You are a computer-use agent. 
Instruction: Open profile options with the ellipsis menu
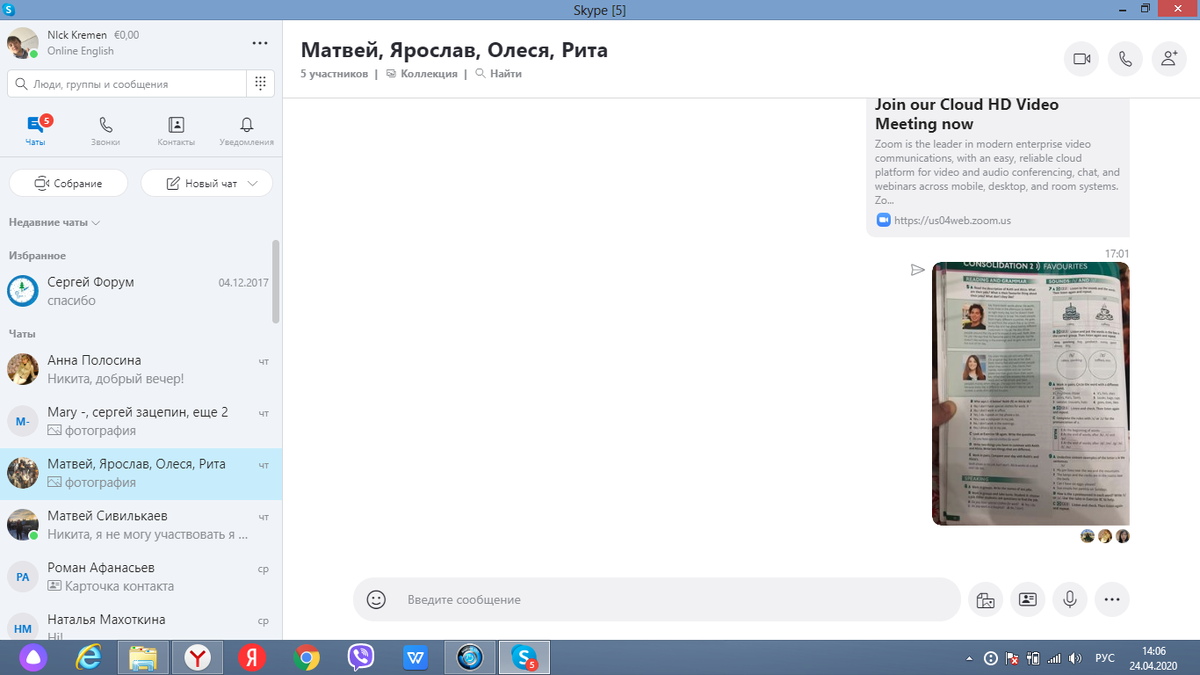[x=260, y=43]
